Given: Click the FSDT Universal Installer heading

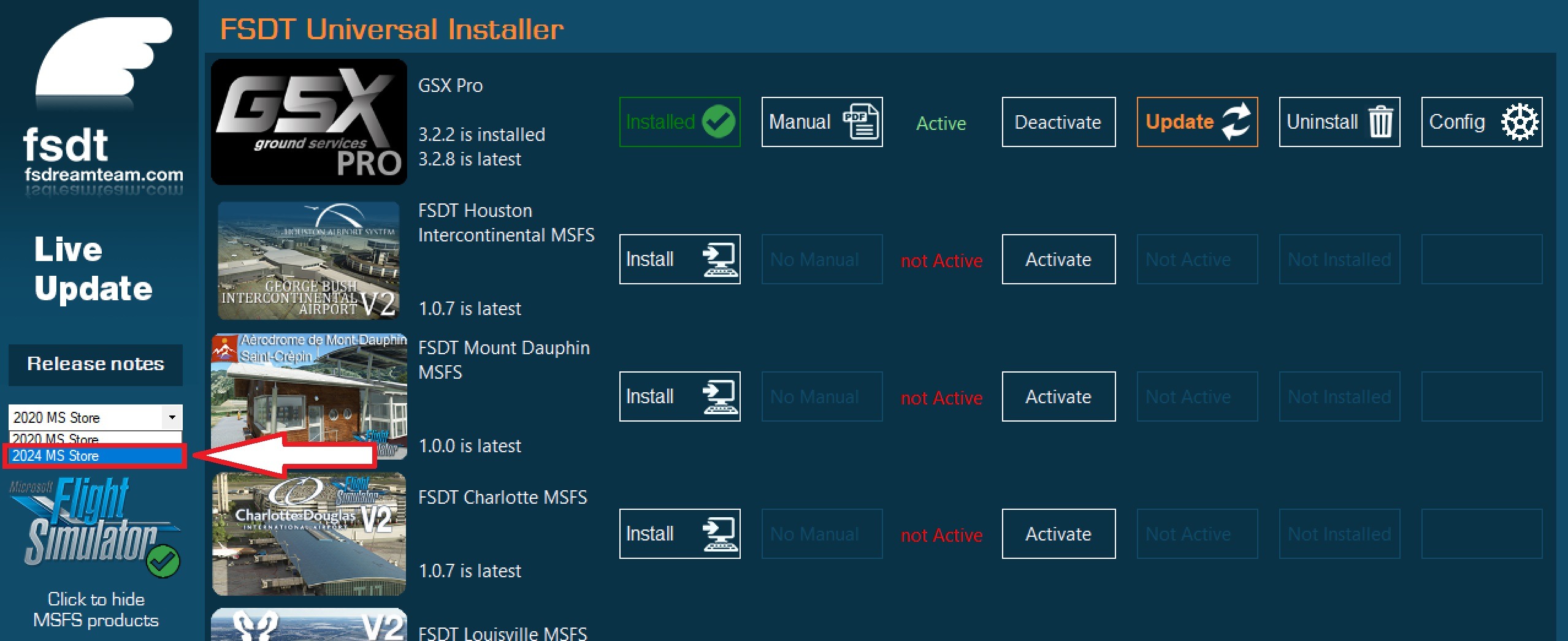Looking at the screenshot, I should pos(392,29).
